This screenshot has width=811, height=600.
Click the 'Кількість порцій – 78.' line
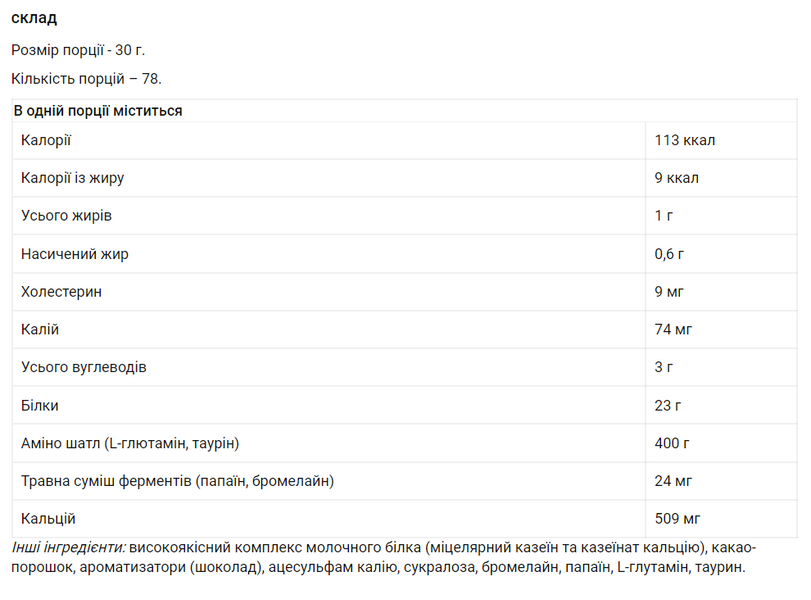(86, 79)
